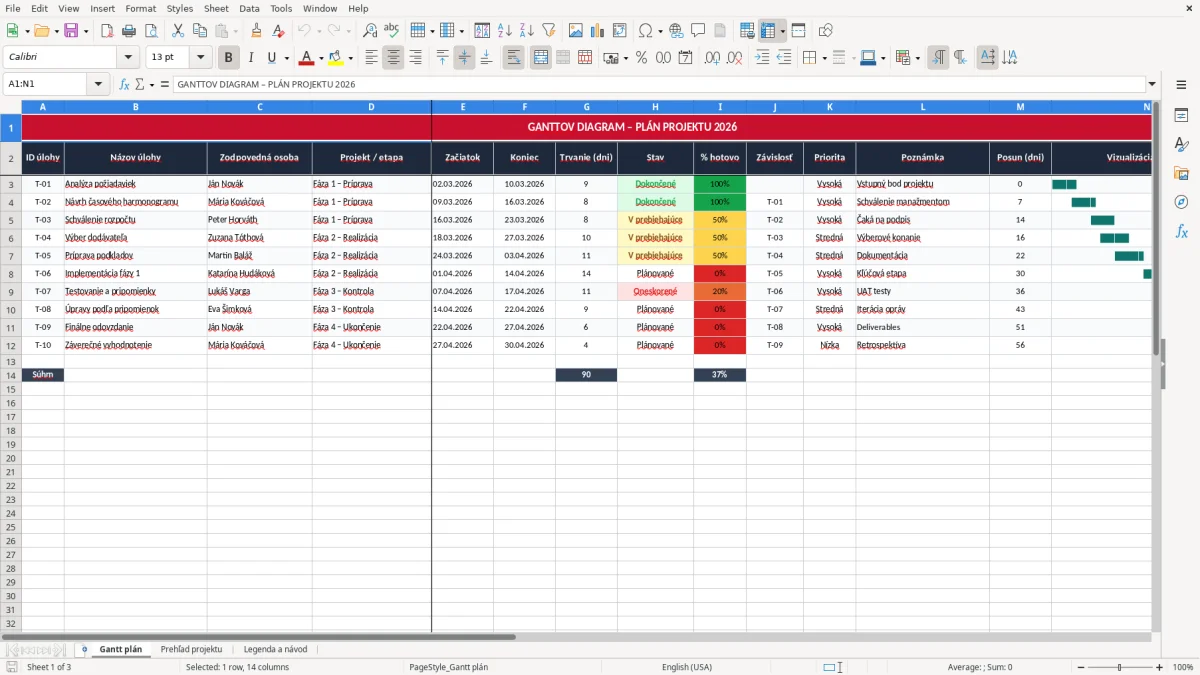This screenshot has width=1200, height=675.
Task: Toggle Center Horizontally alignment
Action: point(393,58)
